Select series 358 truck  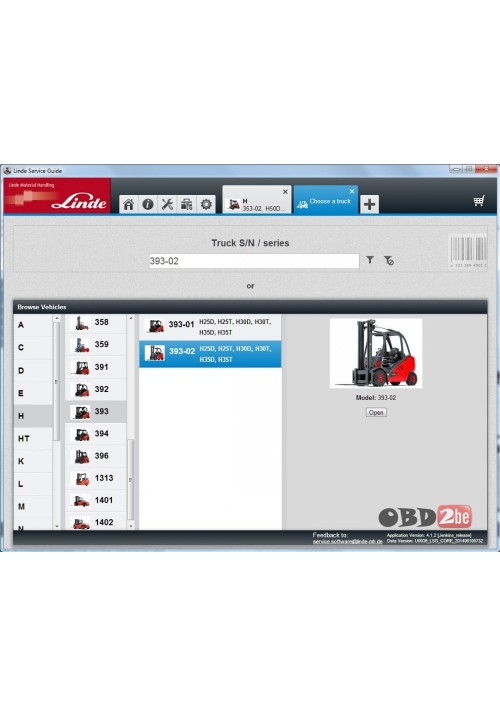pyautogui.click(x=96, y=322)
